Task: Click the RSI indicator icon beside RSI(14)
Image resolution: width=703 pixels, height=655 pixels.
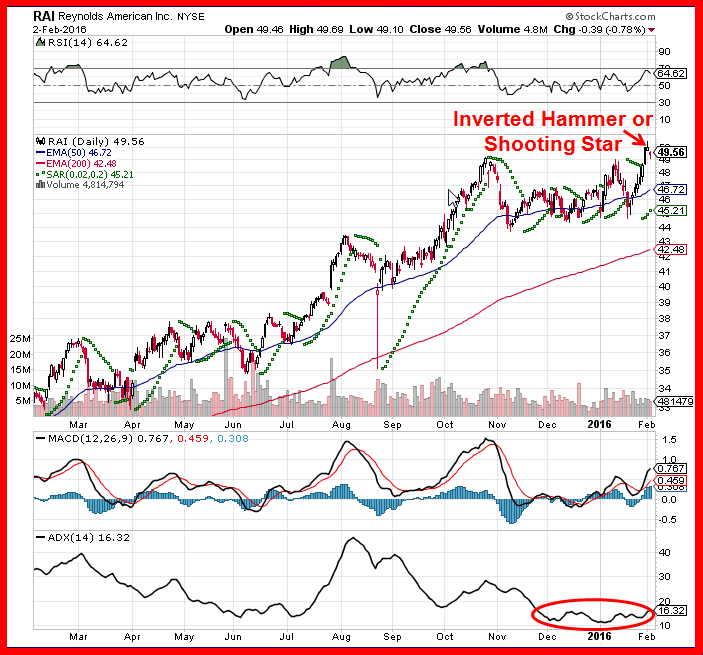Action: click(41, 43)
